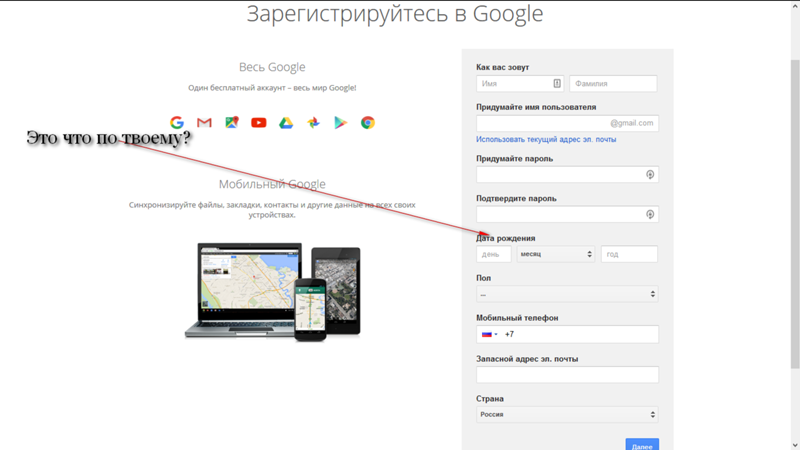Click the Фамилия last name field
The image size is (800, 450).
tap(613, 84)
